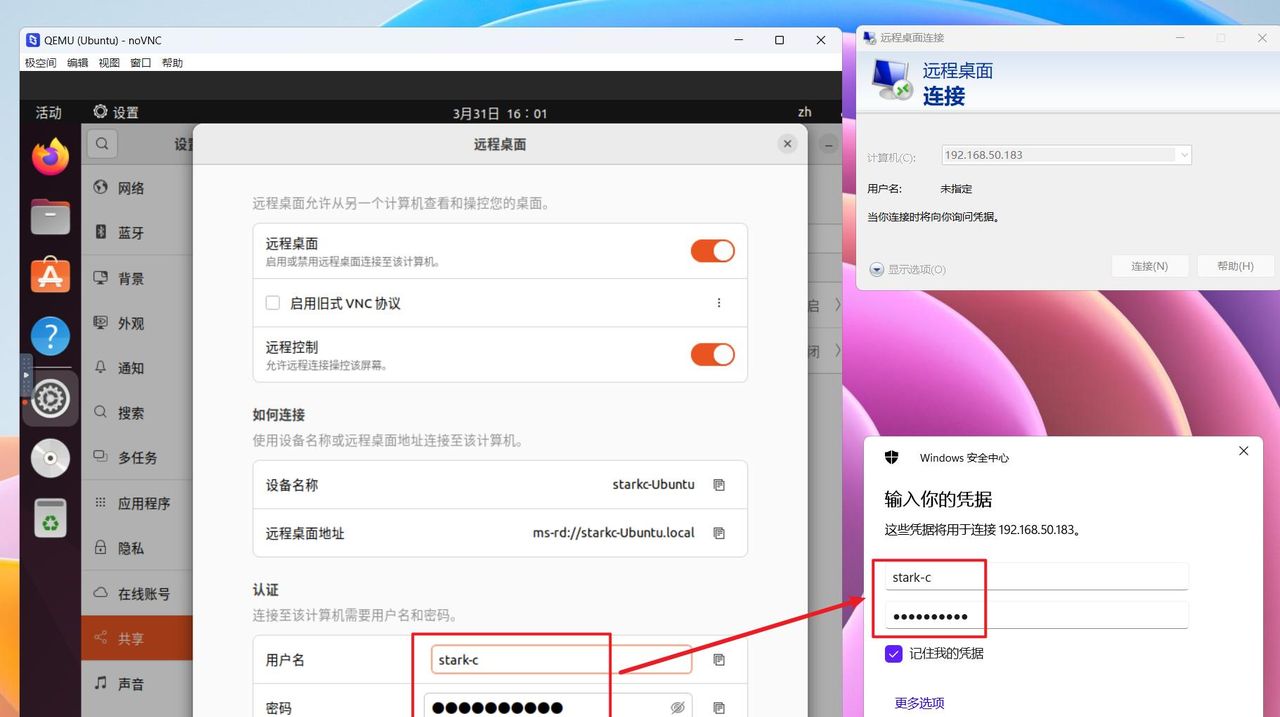Click the 更多选项 link

point(919,703)
